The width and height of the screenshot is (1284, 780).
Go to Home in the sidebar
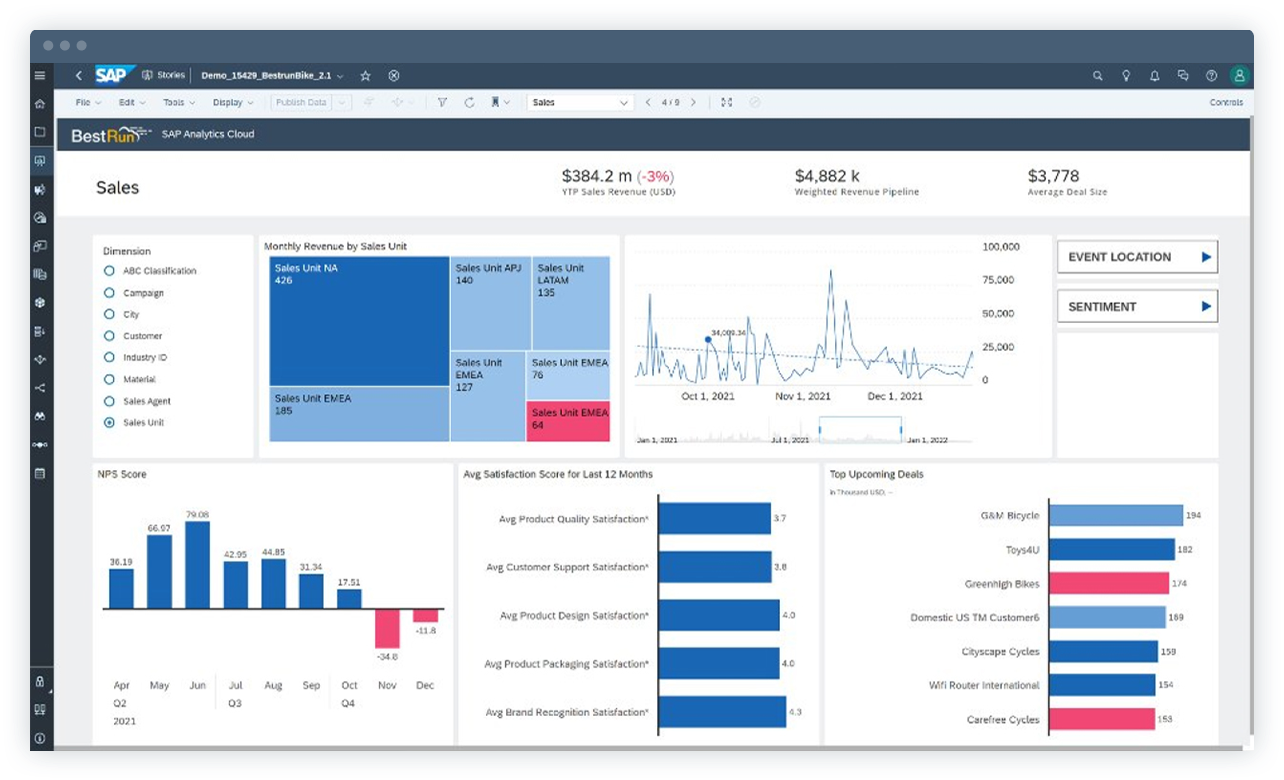pyautogui.click(x=40, y=103)
